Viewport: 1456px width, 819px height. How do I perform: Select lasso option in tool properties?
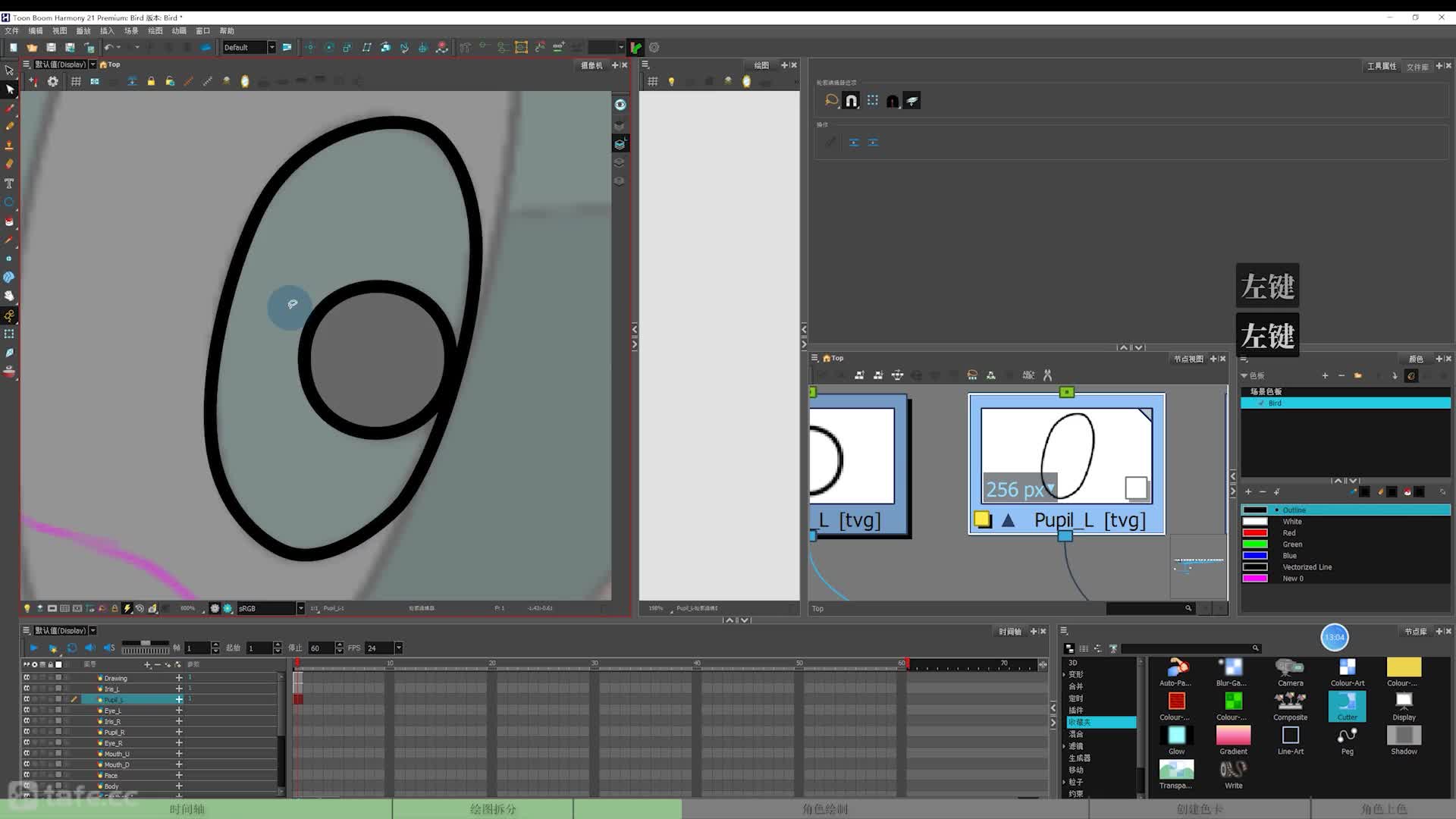(x=832, y=100)
